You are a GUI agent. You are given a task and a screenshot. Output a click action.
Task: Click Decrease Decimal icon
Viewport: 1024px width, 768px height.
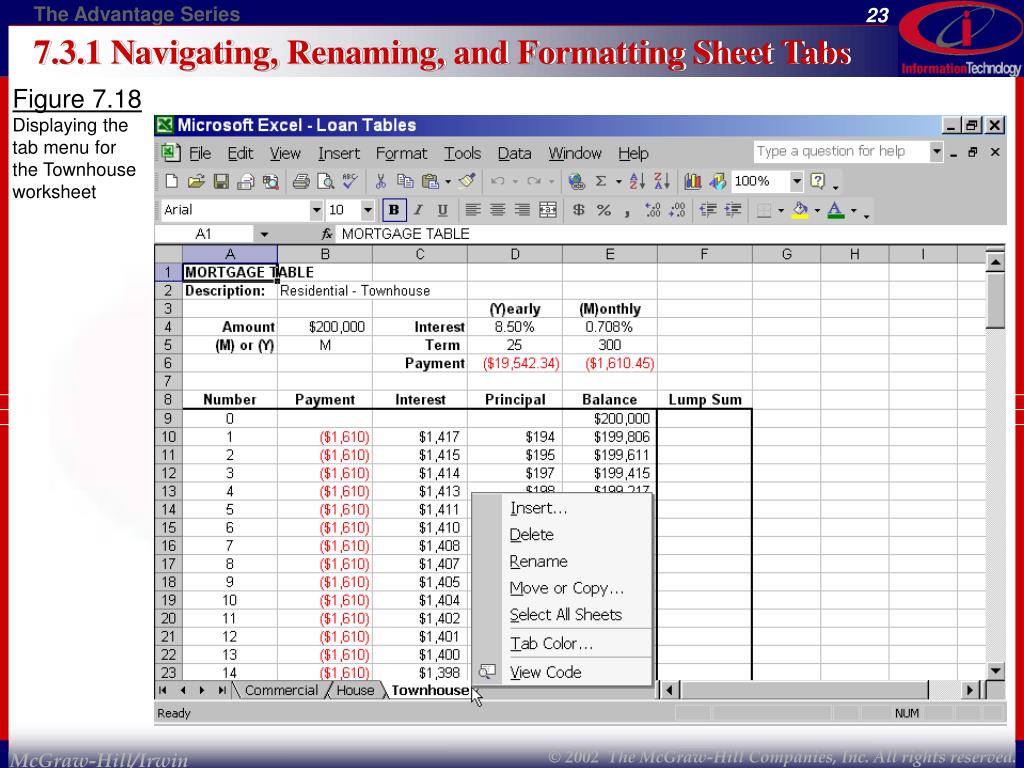click(677, 210)
